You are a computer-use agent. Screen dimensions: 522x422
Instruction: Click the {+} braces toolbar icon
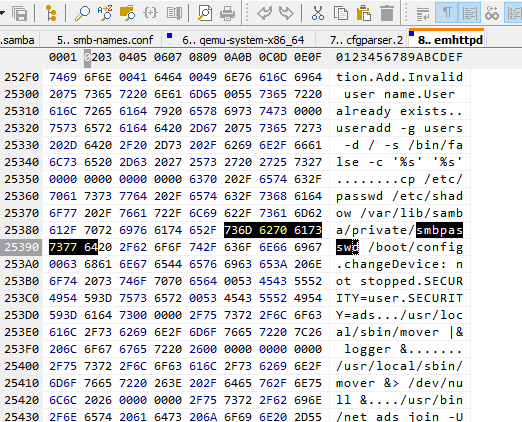[150, 13]
